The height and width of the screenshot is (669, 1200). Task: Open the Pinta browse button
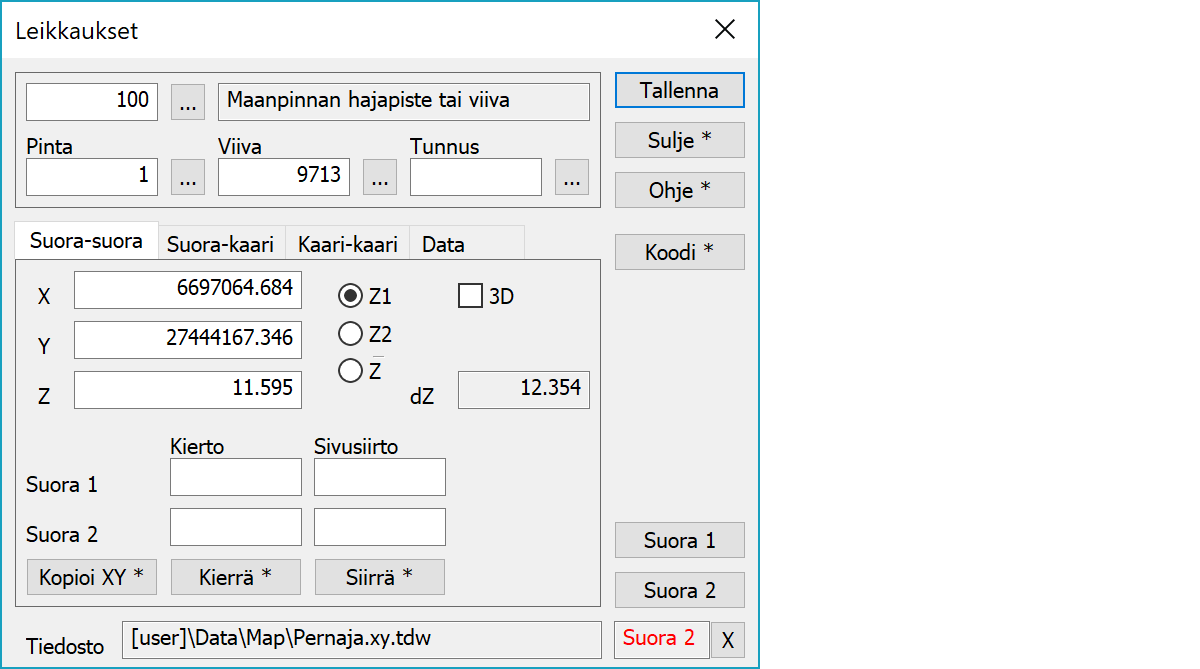click(188, 177)
